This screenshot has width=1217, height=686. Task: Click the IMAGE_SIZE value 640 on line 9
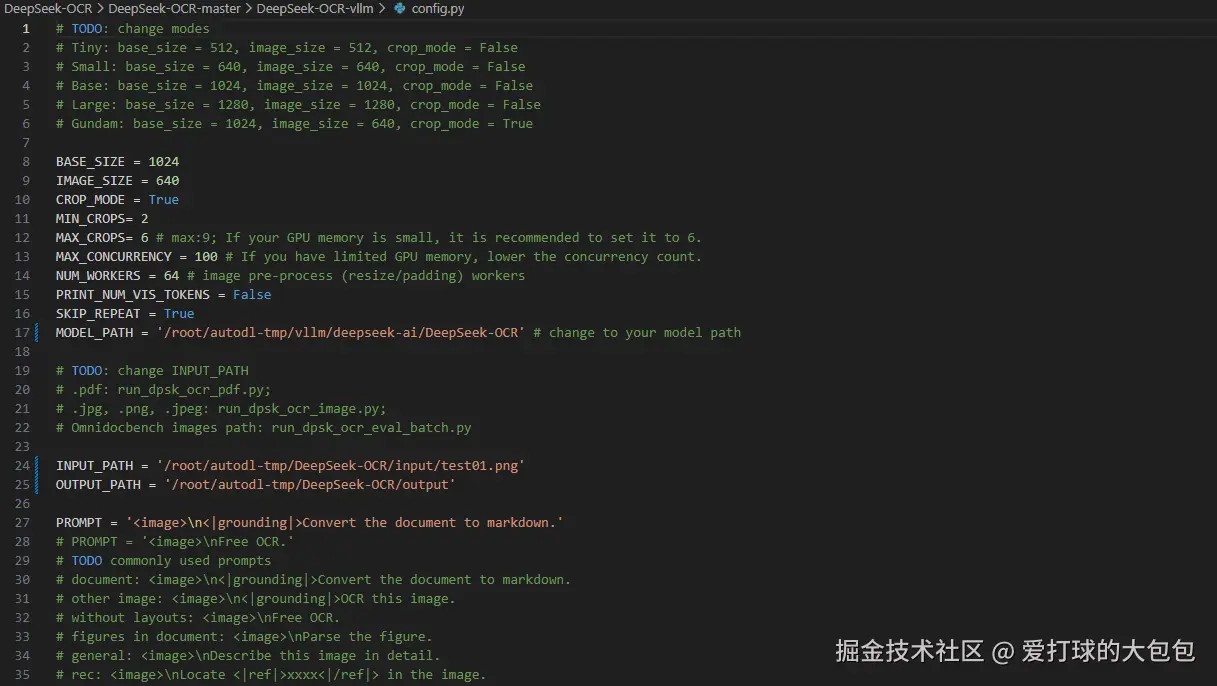tap(167, 181)
